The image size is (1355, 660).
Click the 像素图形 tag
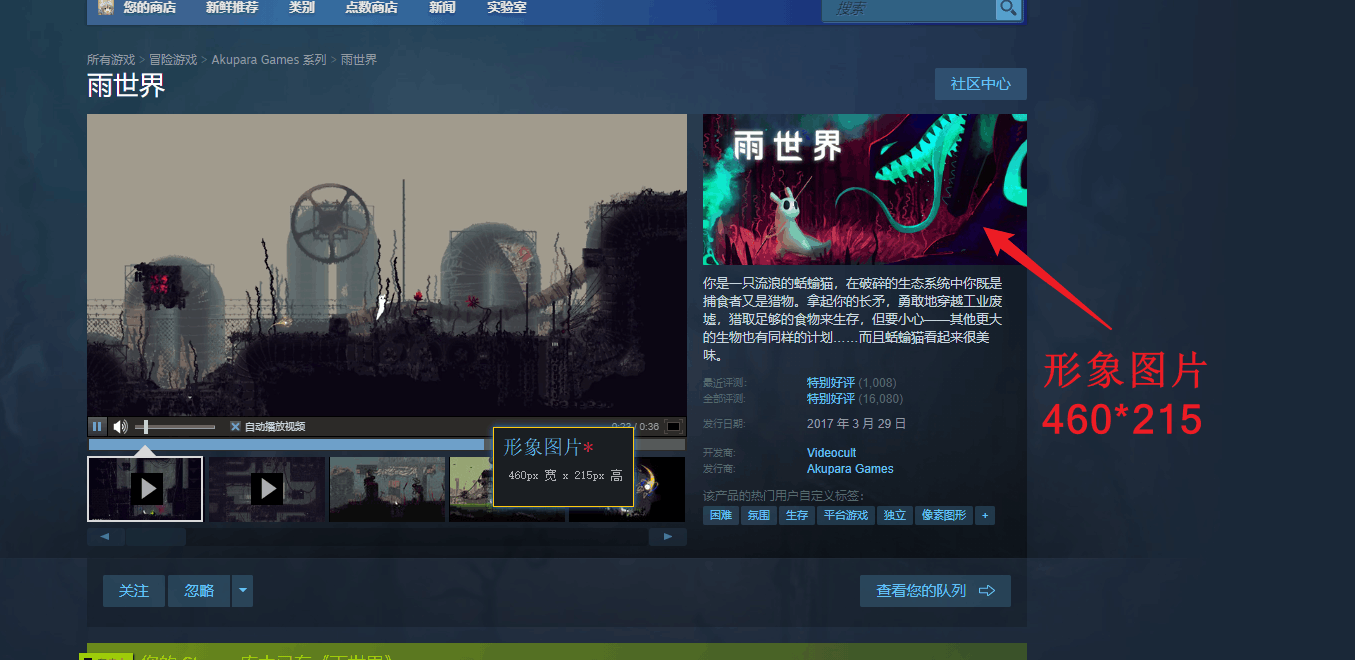coord(943,515)
